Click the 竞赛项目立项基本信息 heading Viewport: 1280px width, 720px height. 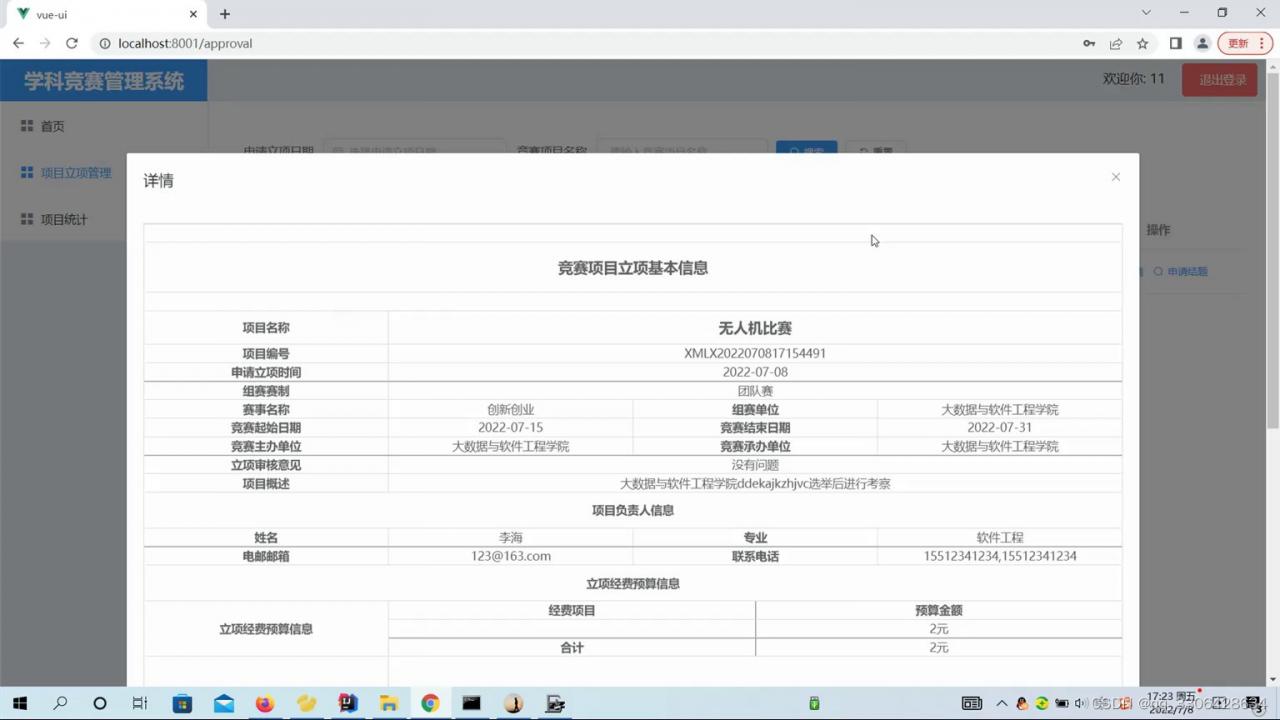pyautogui.click(x=633, y=268)
